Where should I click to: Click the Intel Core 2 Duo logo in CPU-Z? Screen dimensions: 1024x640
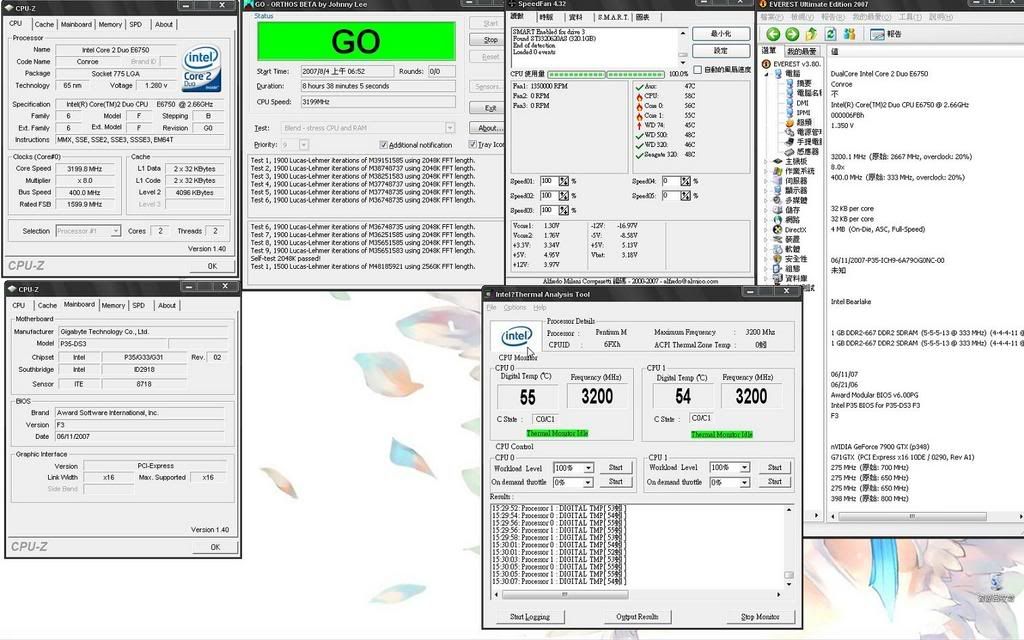[x=202, y=65]
